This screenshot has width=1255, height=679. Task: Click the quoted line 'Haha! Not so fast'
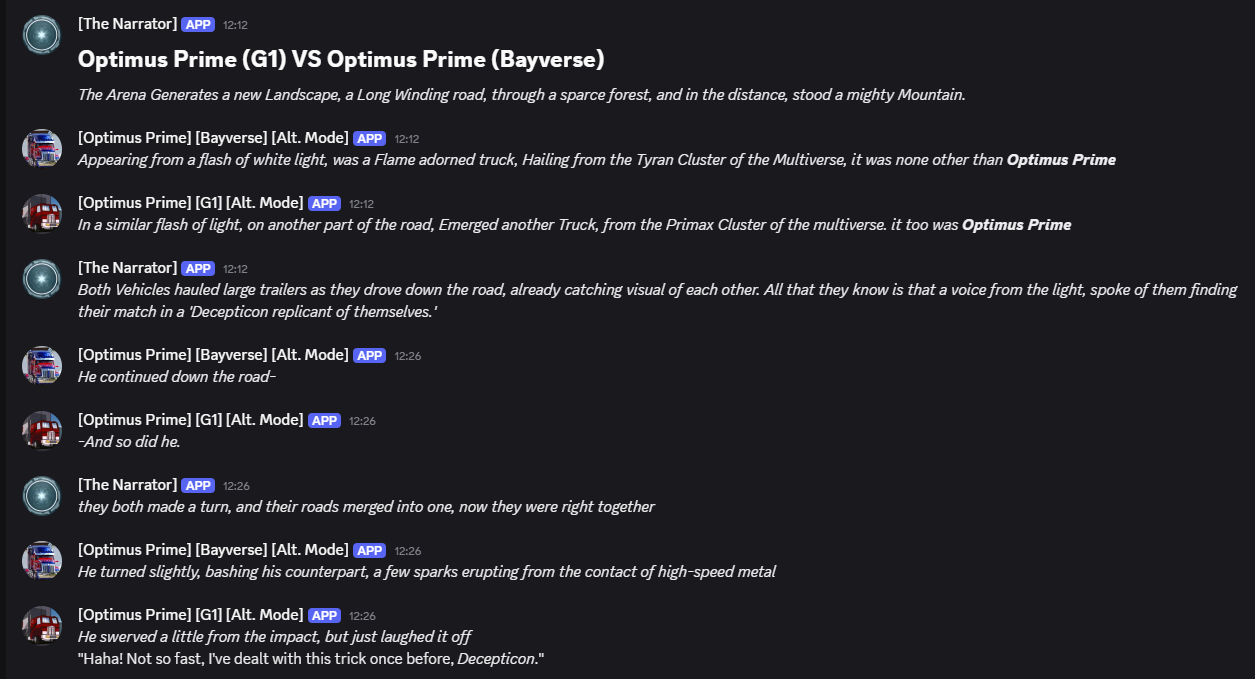(310, 658)
